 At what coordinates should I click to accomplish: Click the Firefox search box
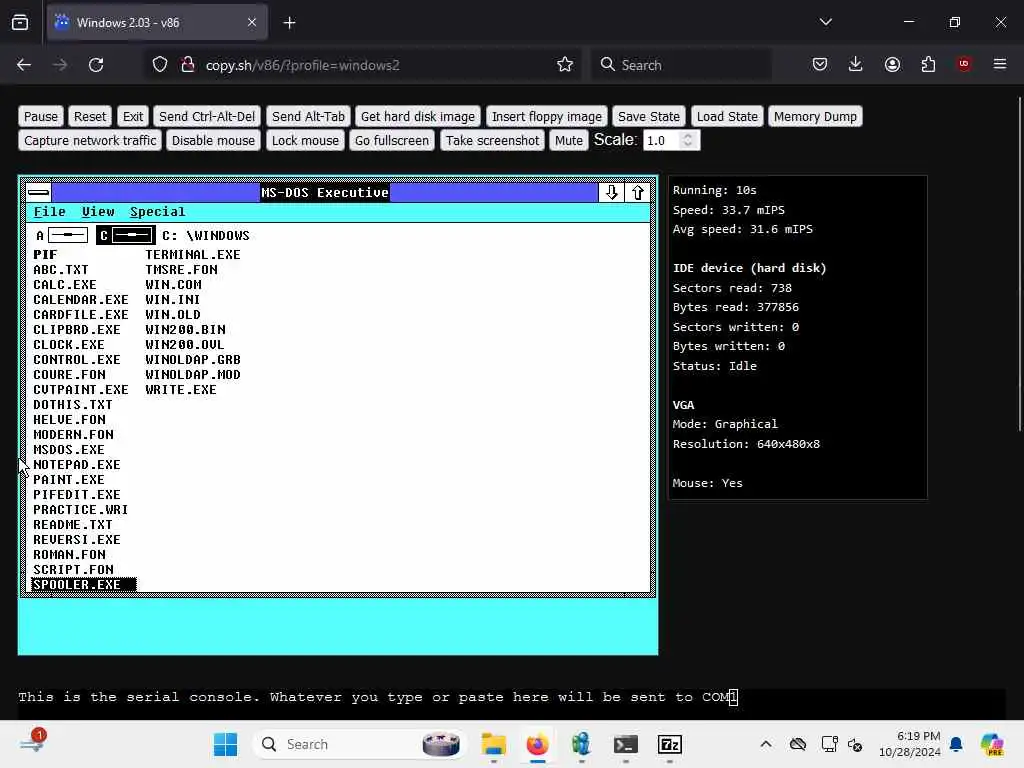click(x=681, y=65)
